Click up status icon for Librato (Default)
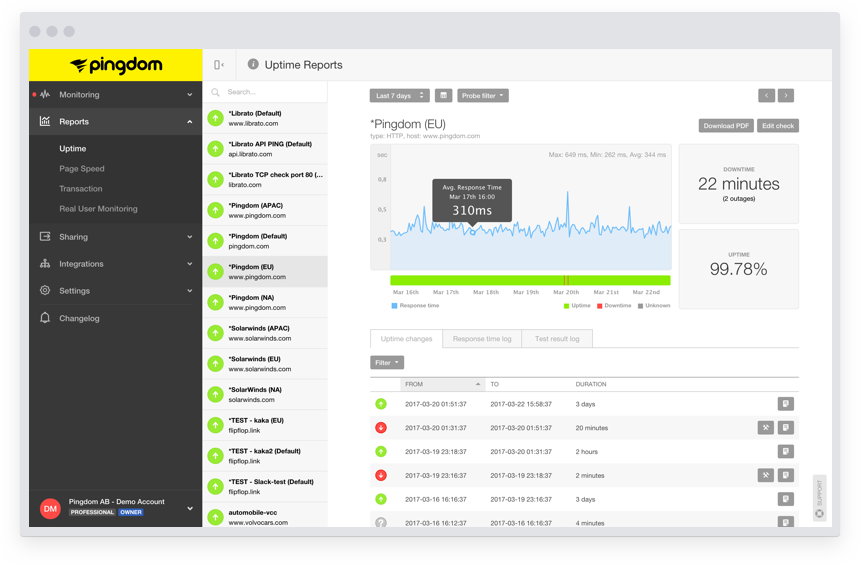Viewport: 860px width, 564px height. pos(216,118)
